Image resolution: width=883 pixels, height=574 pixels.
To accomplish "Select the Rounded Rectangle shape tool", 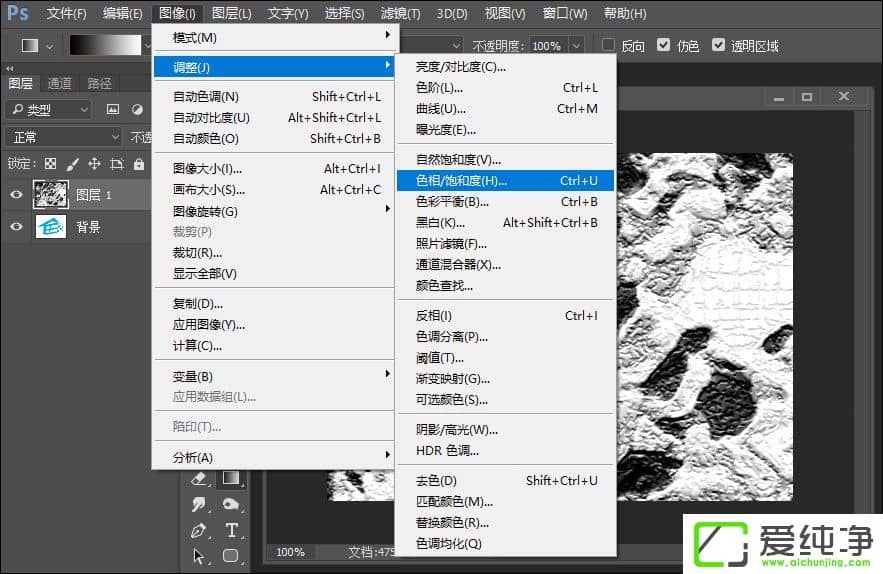I will point(231,555).
